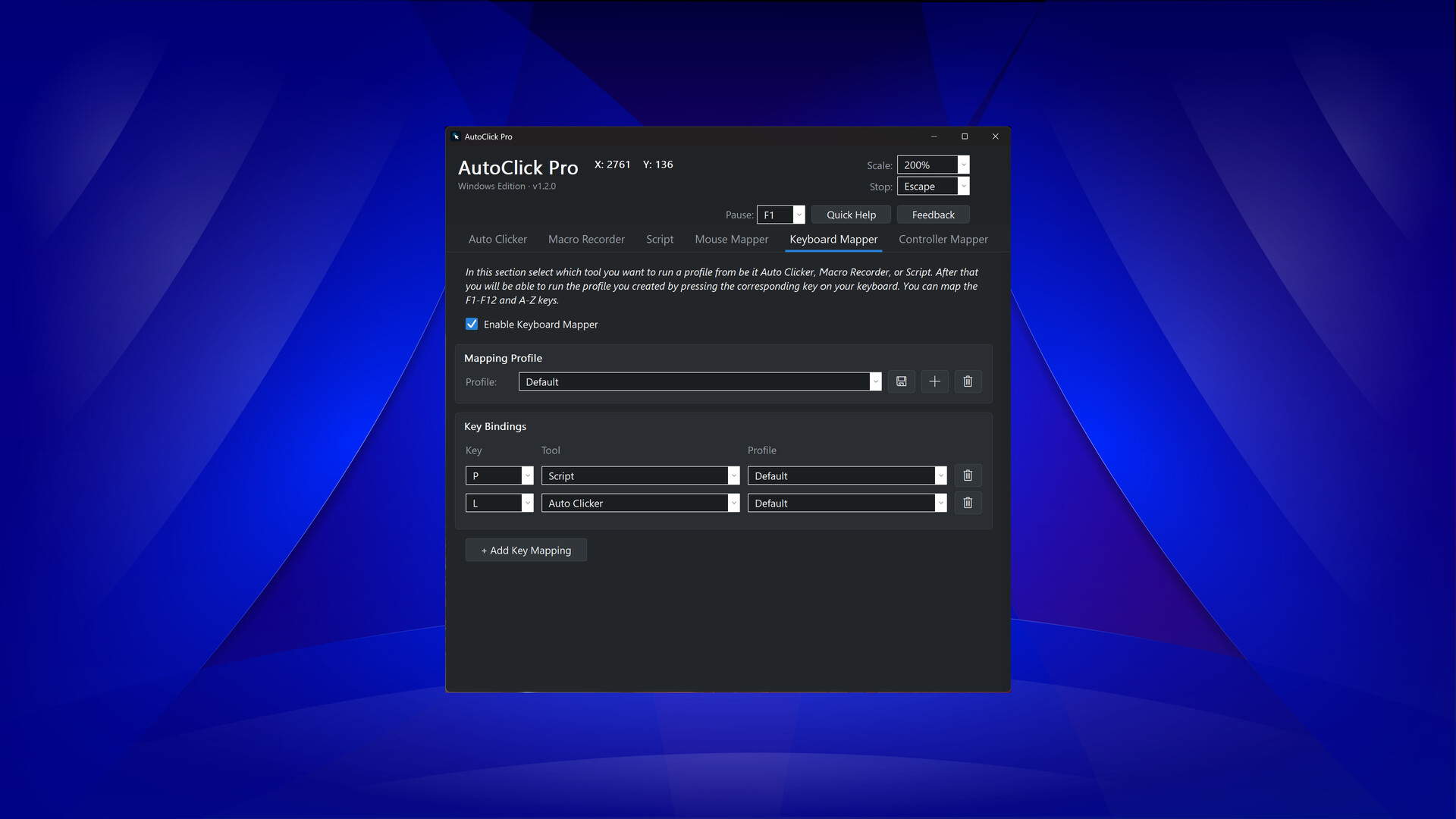Open the Stop key dropdown showing Escape
Viewport: 1456px width, 819px height.
click(933, 186)
